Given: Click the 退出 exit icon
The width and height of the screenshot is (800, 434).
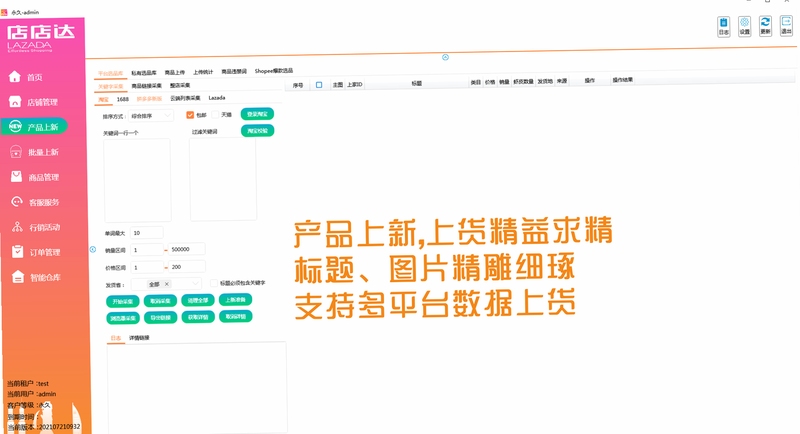Looking at the screenshot, I should coord(786,25).
